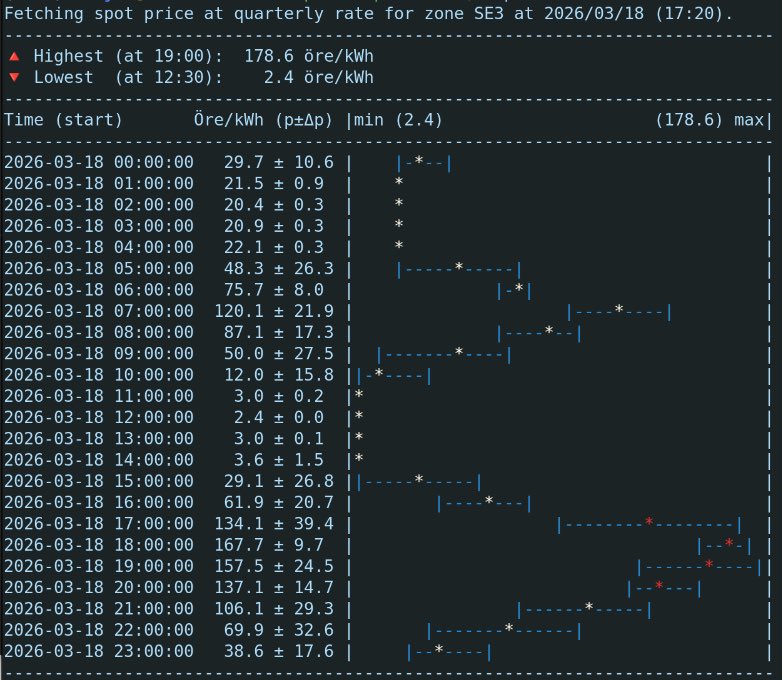Image resolution: width=782 pixels, height=680 pixels.
Task: Click the price 69.9 ± 32.6
Action: (279, 630)
